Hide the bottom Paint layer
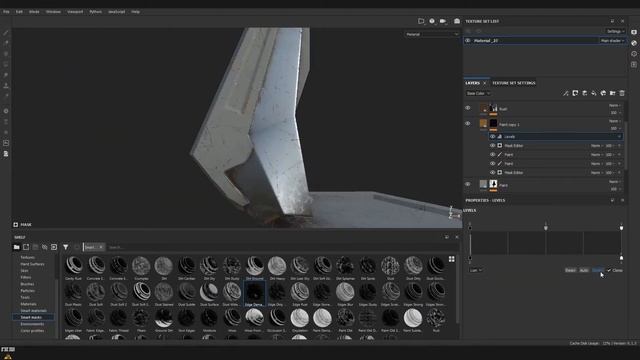 [x=468, y=184]
